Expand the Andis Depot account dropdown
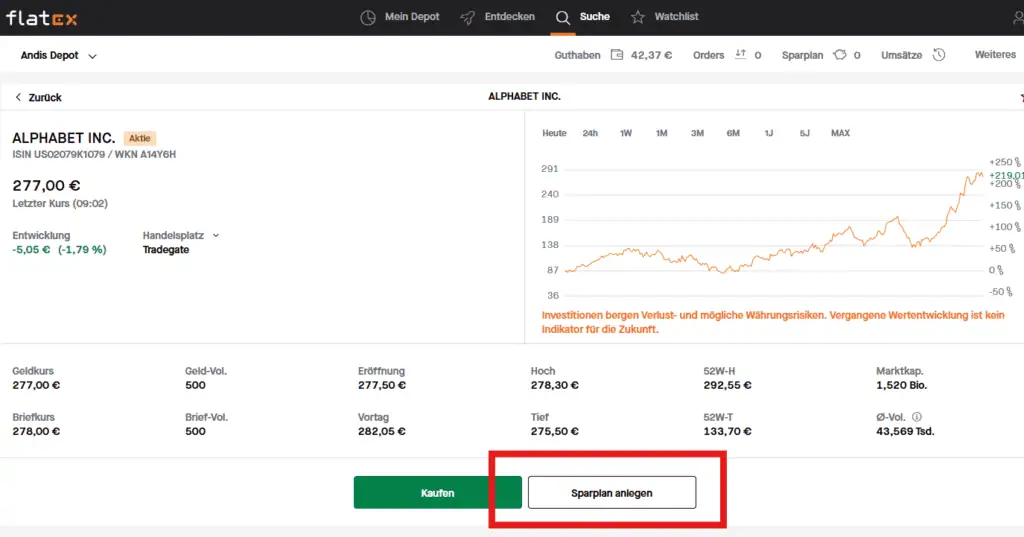The image size is (1024, 537). [x=92, y=56]
